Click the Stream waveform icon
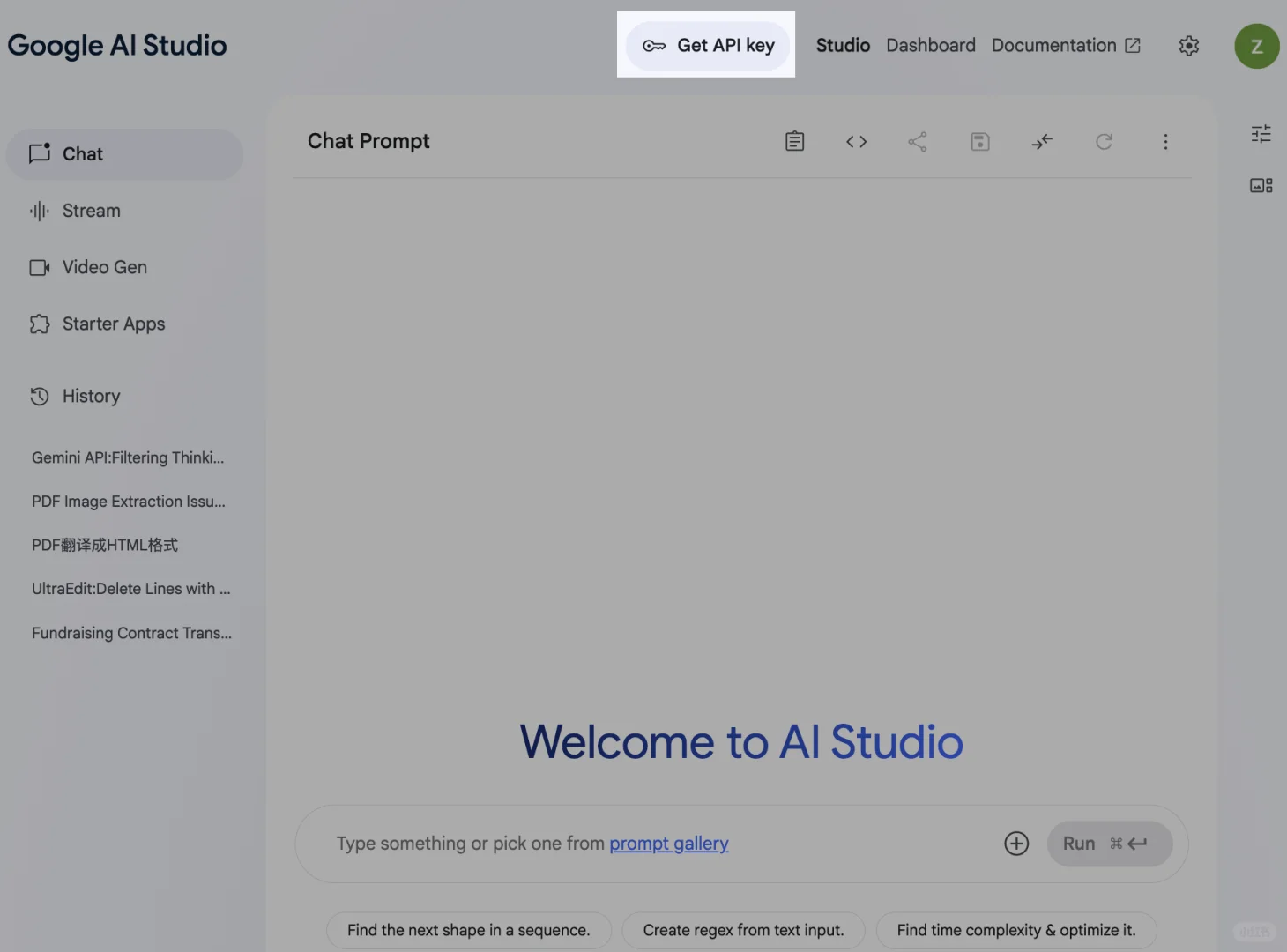1287x952 pixels. click(x=40, y=211)
